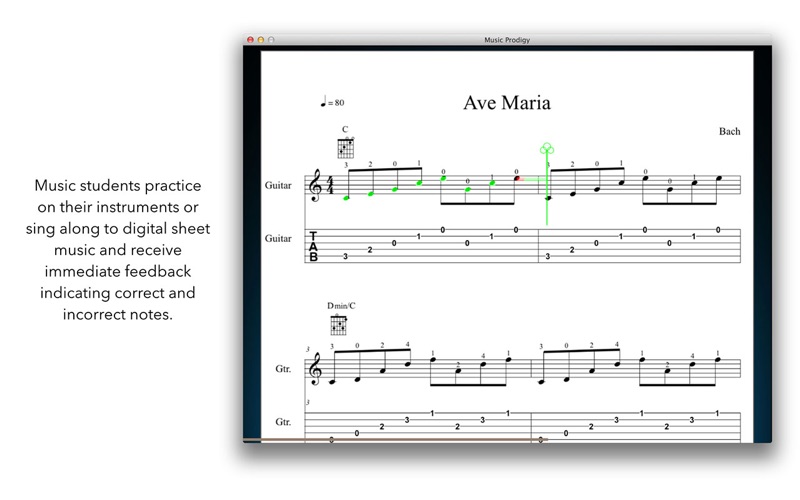Minimize the Music Prodigy window
The height and width of the screenshot is (500, 800).
point(261,40)
